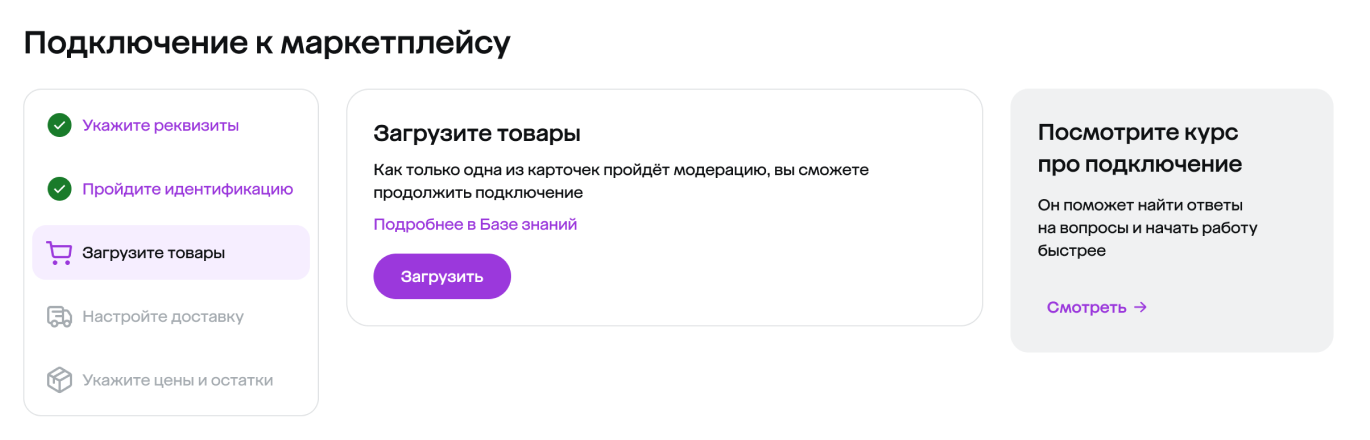
Task: Follow the Смотреть course link
Action: pos(1086,308)
